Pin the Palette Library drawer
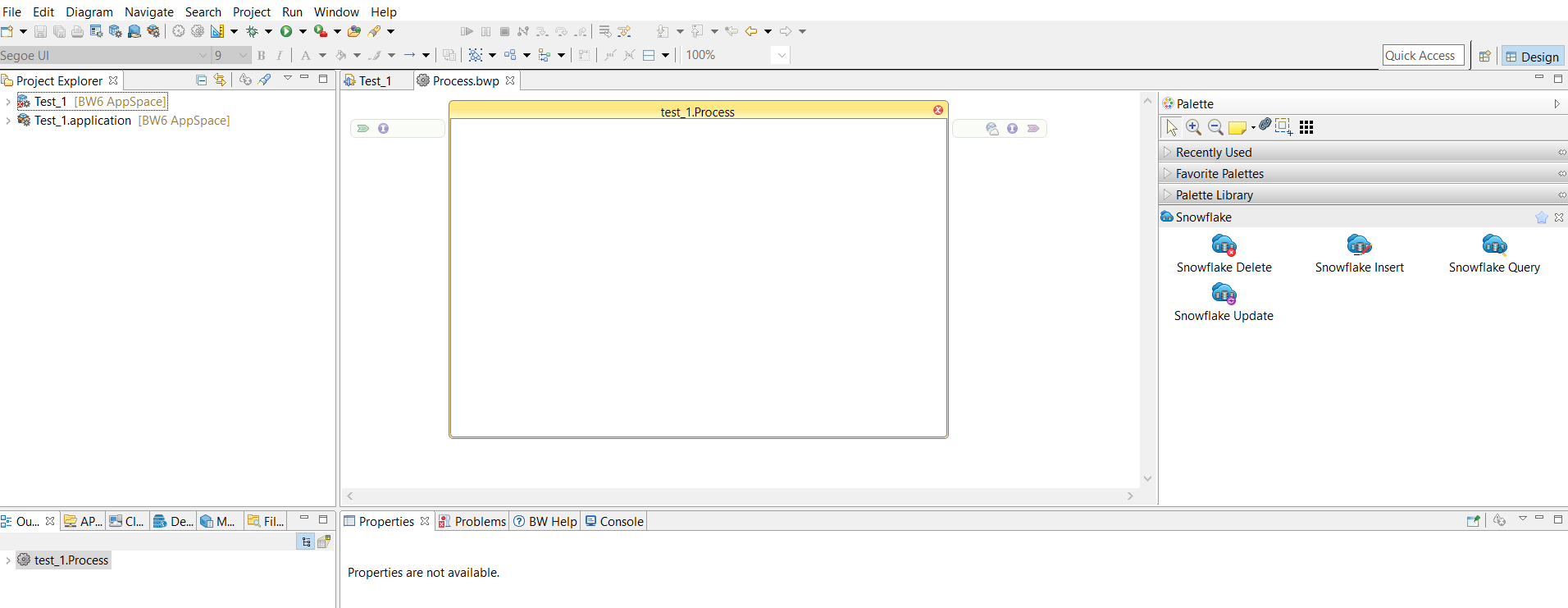The height and width of the screenshot is (608, 1568). tap(1561, 195)
